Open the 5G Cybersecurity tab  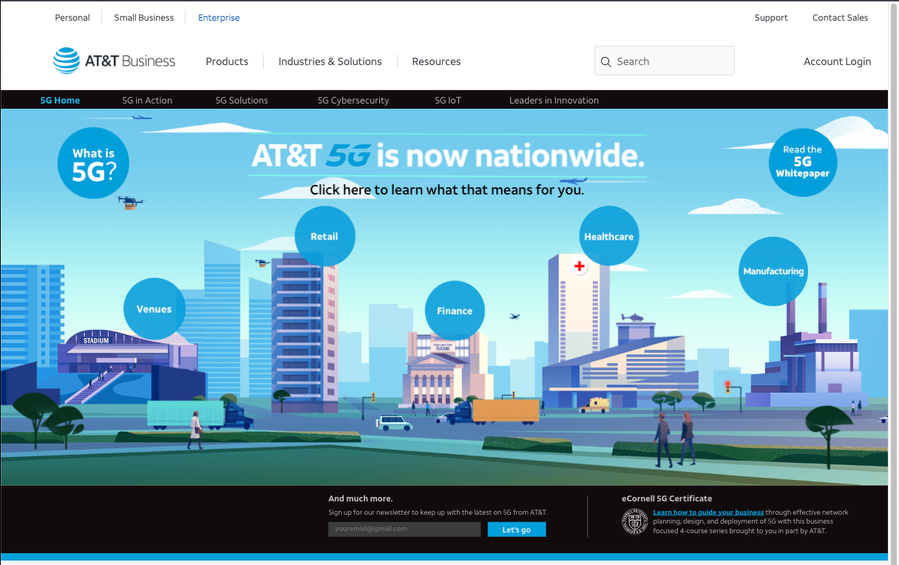tap(353, 100)
